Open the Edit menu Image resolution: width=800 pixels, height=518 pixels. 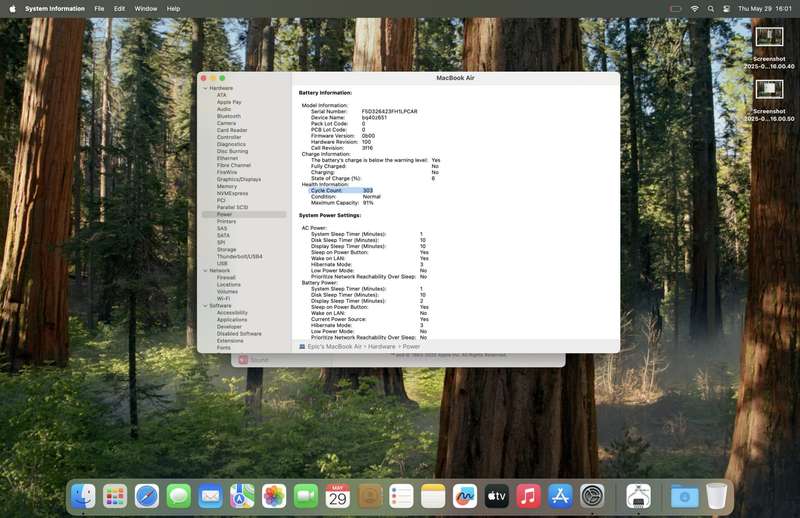coord(119,9)
